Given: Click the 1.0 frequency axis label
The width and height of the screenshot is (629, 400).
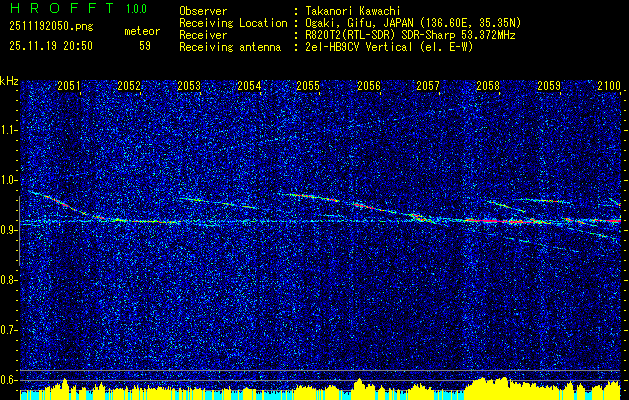Looking at the screenshot, I should 8,181.
